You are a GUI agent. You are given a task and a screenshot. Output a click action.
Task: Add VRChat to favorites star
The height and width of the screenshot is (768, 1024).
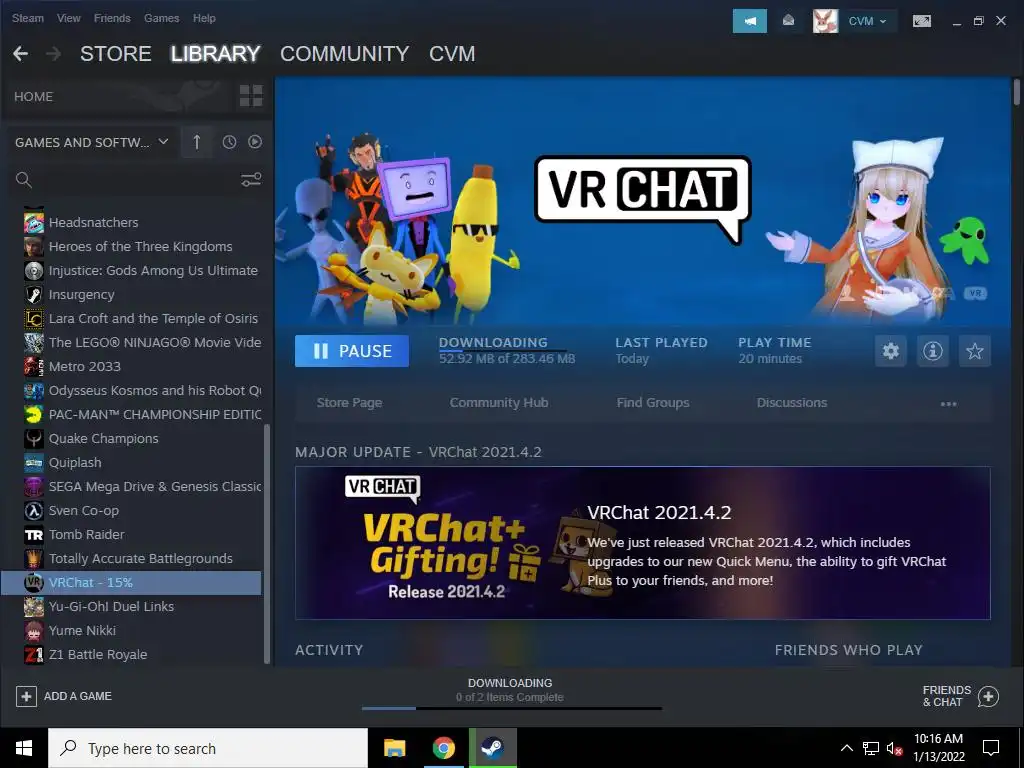tap(974, 351)
